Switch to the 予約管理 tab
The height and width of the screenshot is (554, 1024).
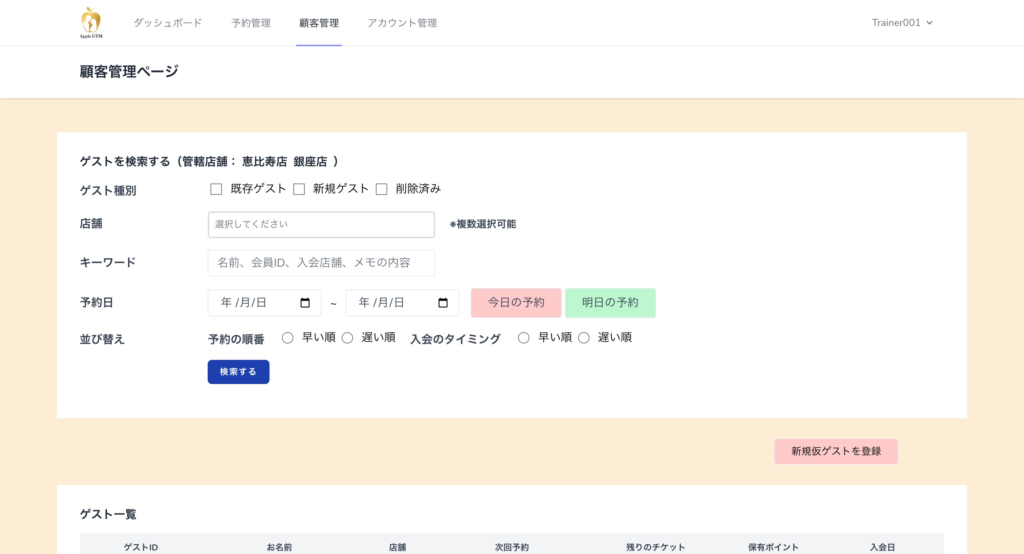point(251,22)
